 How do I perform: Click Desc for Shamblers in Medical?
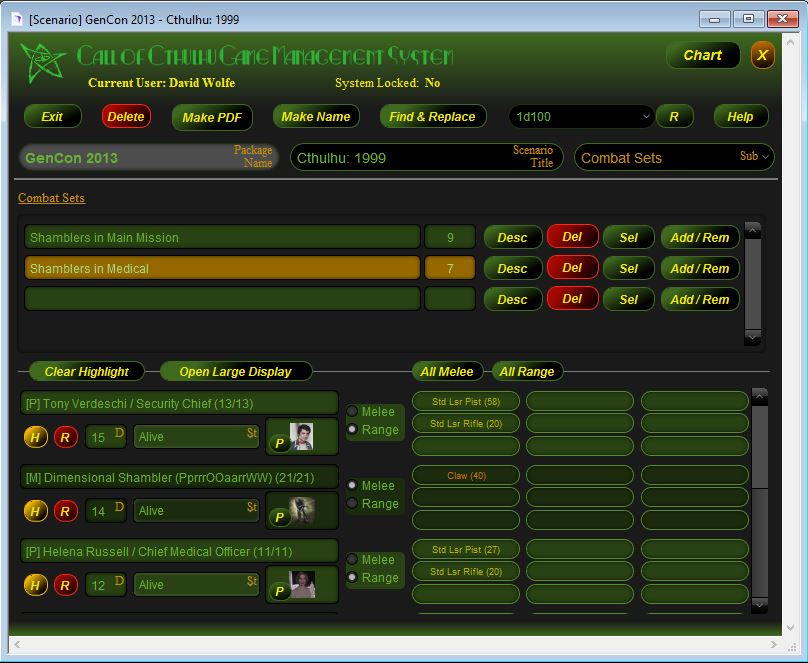click(513, 268)
